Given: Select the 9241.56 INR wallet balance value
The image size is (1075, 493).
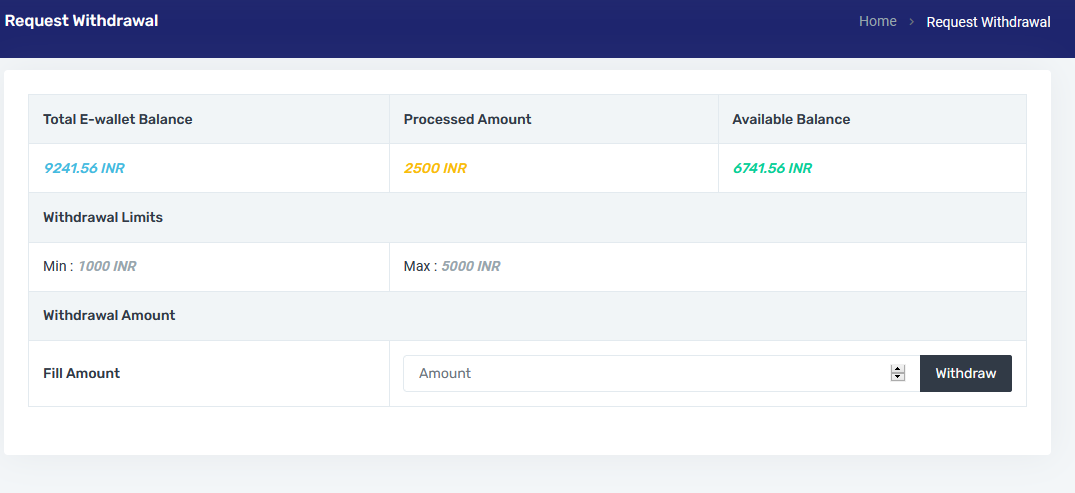Looking at the screenshot, I should (84, 168).
